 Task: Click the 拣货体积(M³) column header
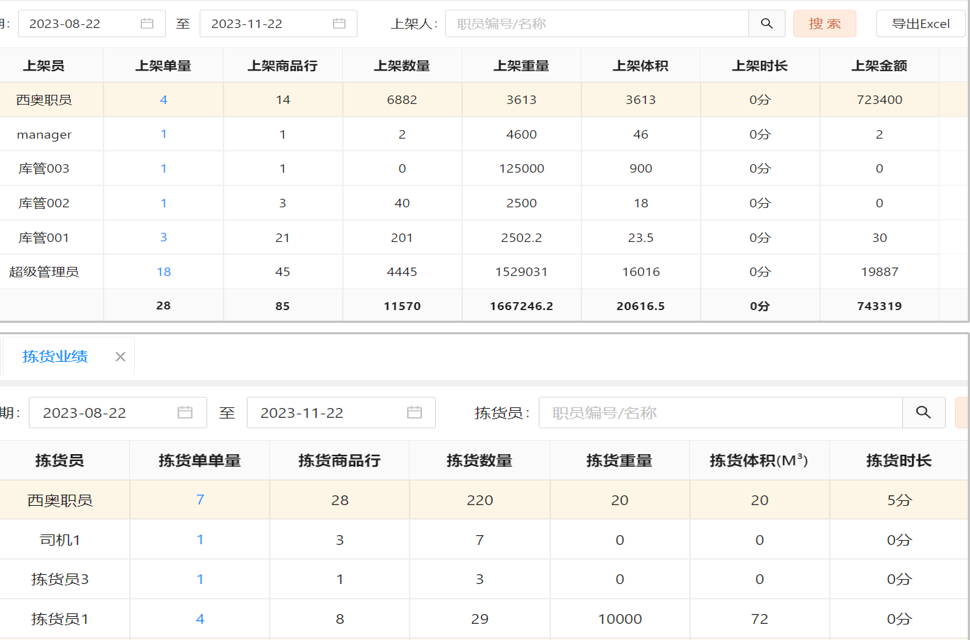pyautogui.click(x=759, y=460)
